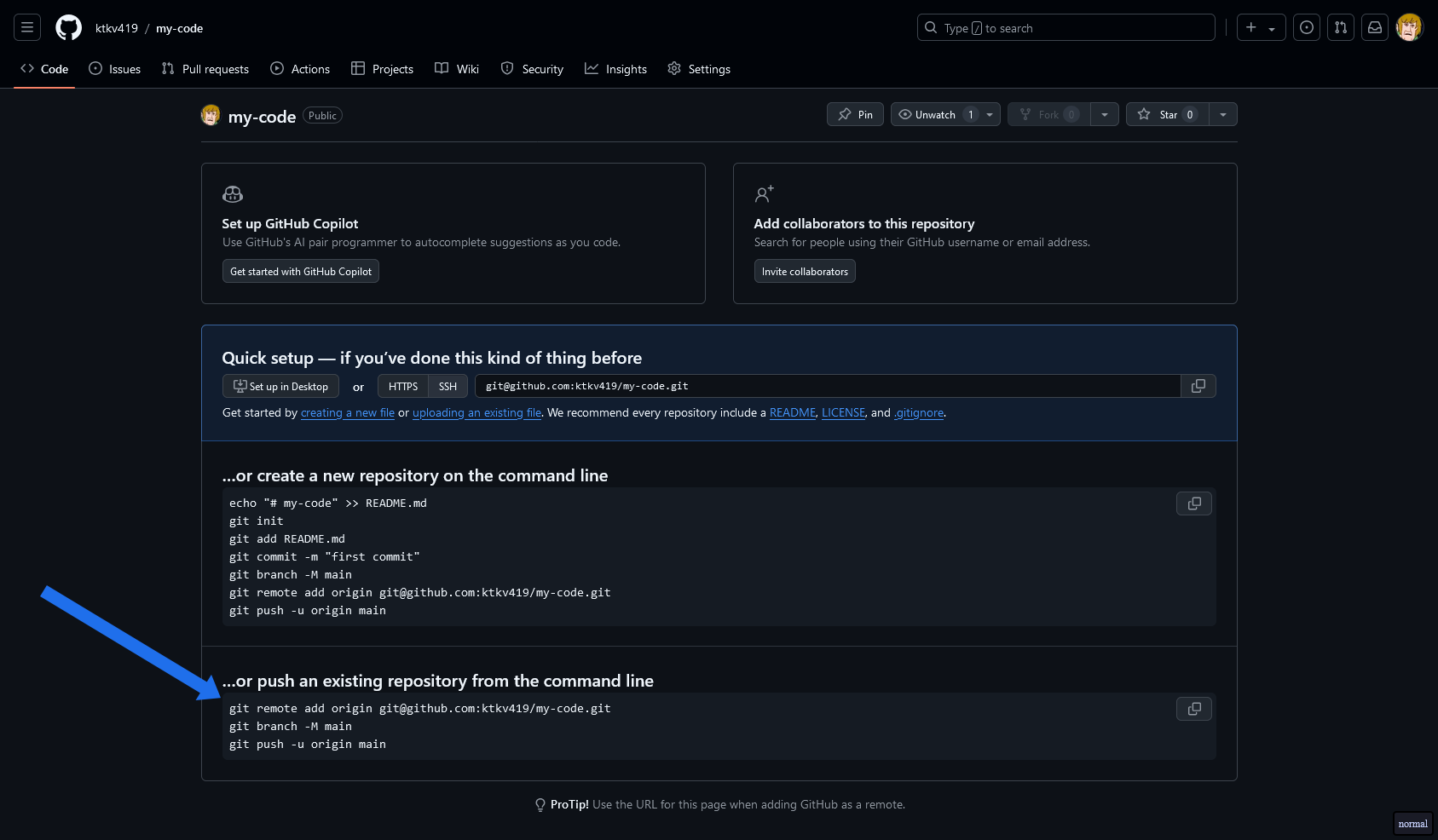This screenshot has width=1438, height=840.
Task: Click the add collaborator person icon
Action: pos(764,194)
